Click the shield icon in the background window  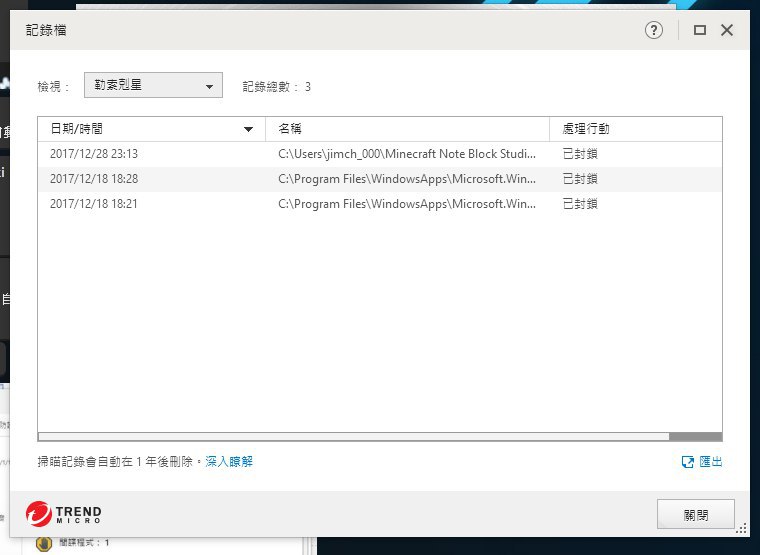point(44,543)
